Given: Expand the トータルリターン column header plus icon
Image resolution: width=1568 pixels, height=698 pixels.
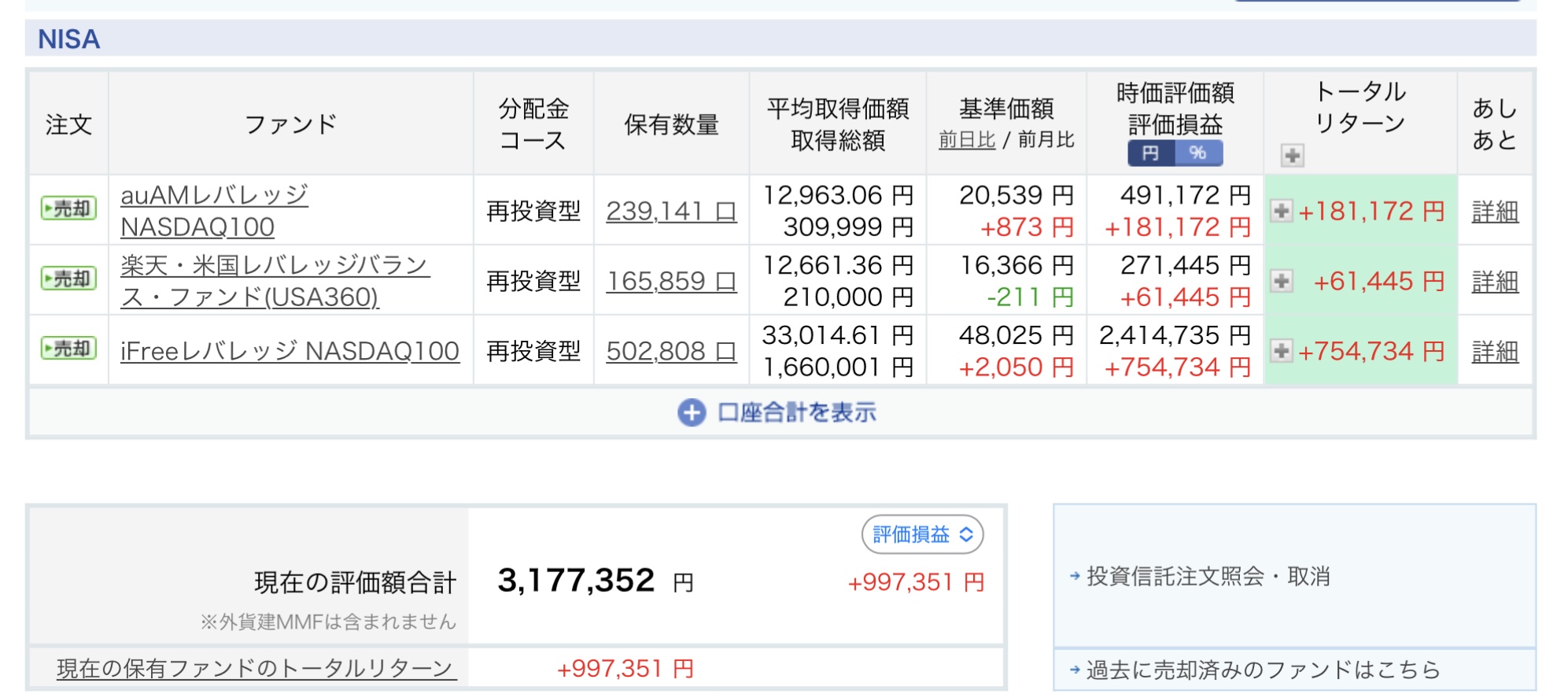Looking at the screenshot, I should pos(1292,155).
